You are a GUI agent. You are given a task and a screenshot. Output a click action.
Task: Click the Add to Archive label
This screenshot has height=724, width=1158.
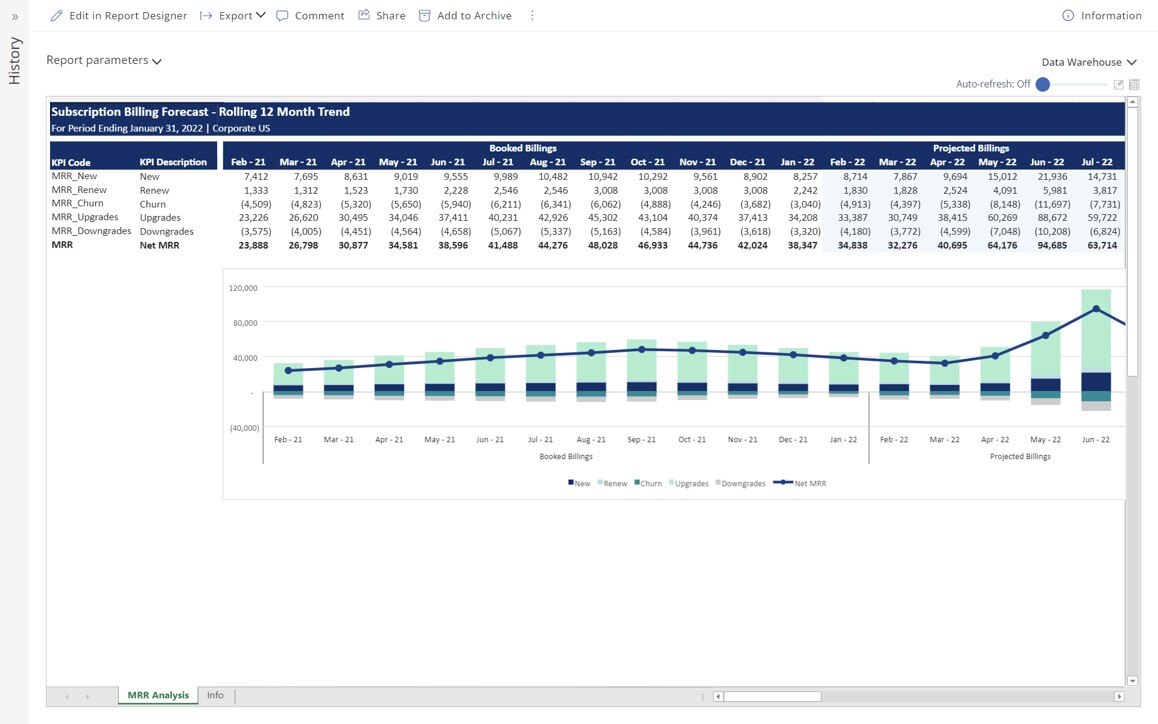[474, 16]
